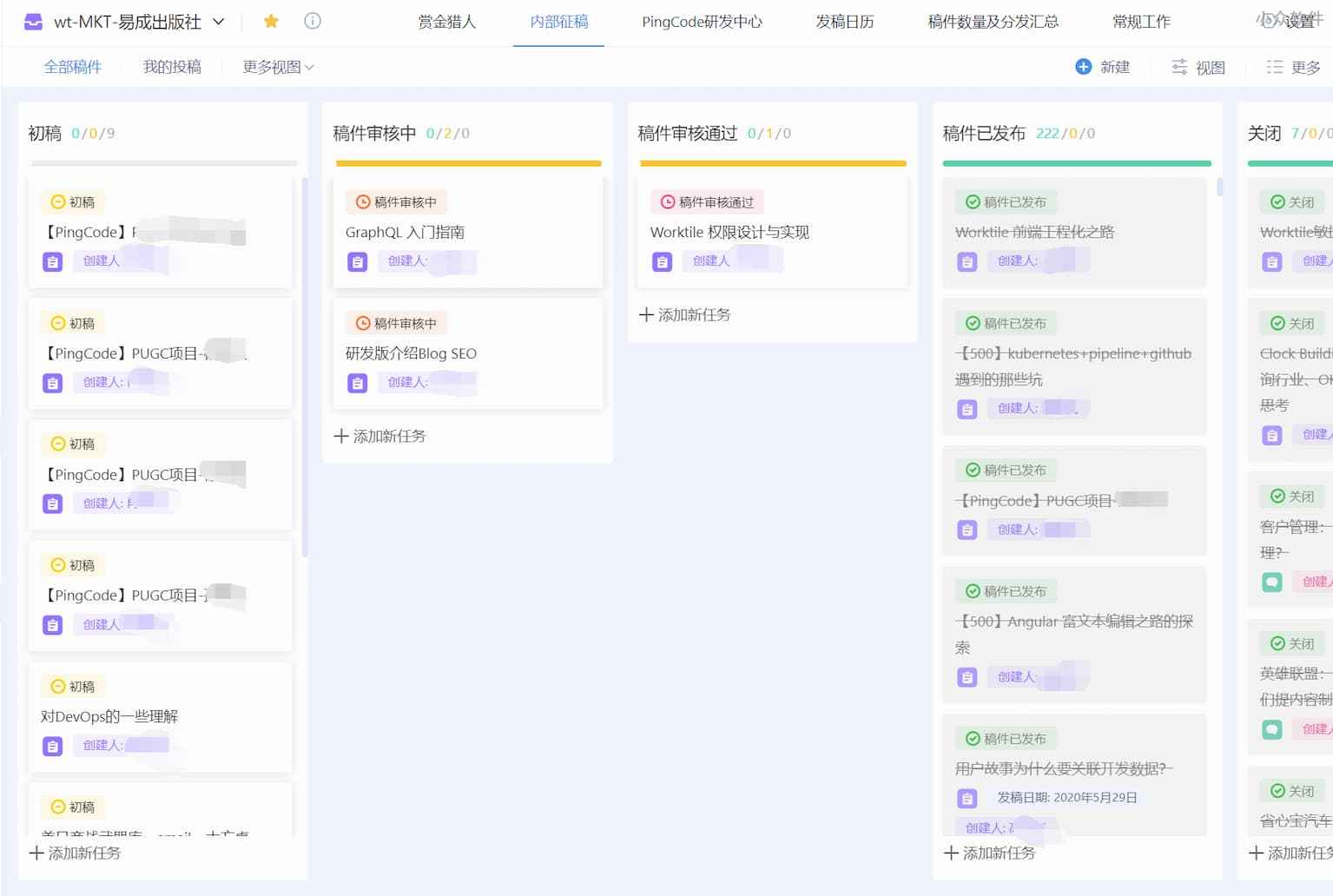
Task: Click the 稿件审核通过 status tag on Worktile card
Action: [x=707, y=202]
